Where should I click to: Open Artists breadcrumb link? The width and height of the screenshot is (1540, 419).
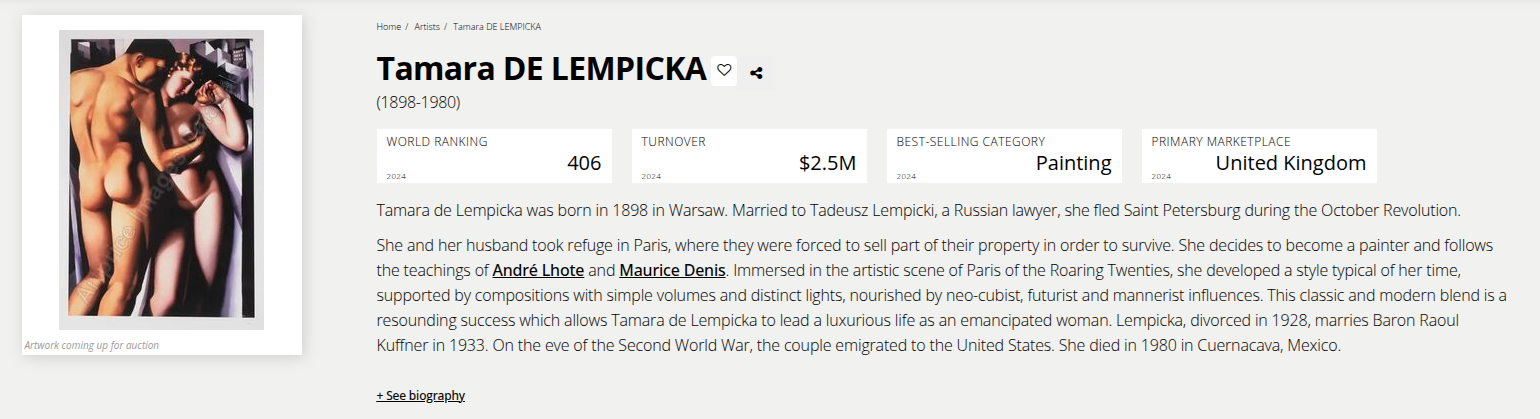tap(427, 26)
